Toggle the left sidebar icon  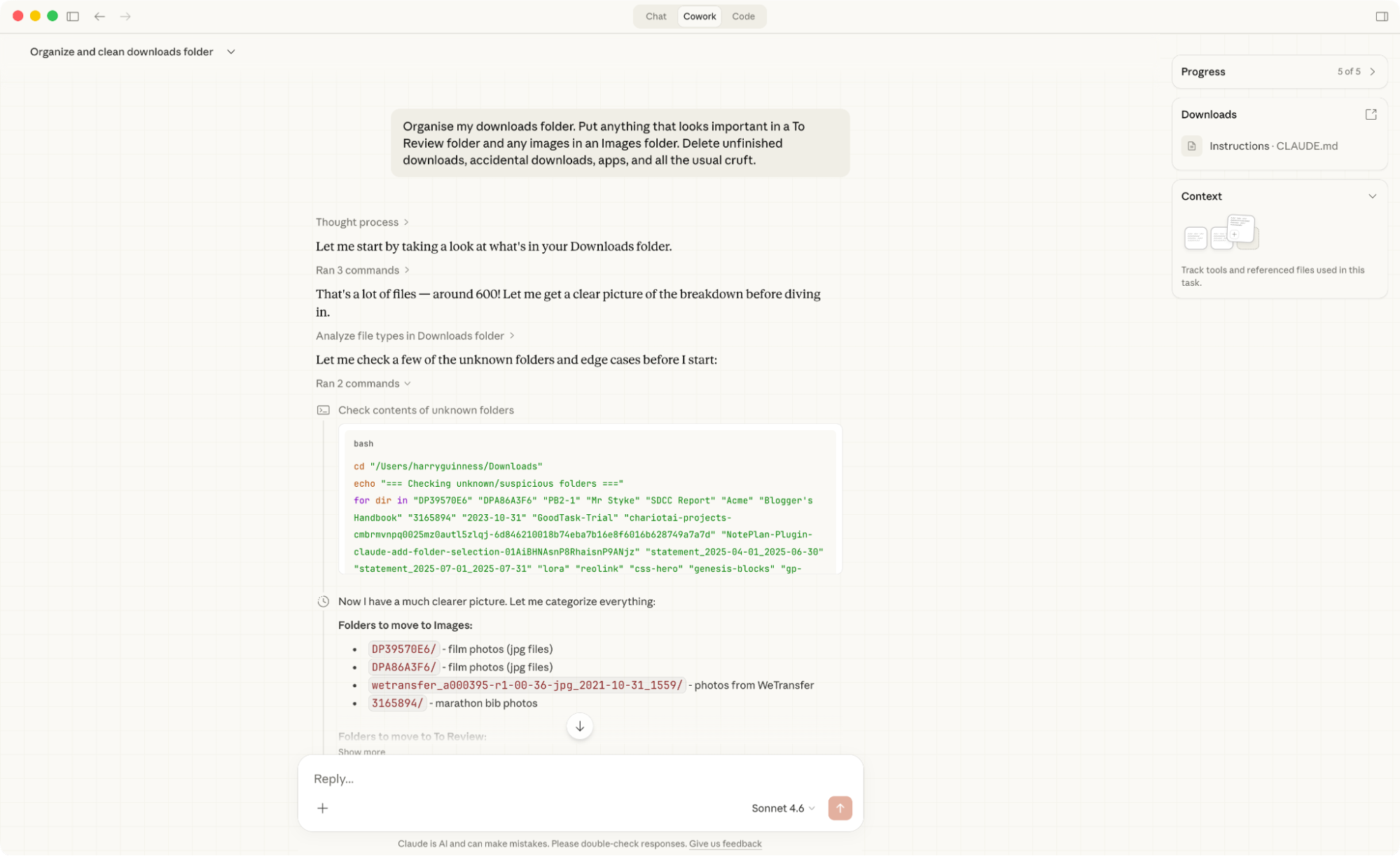coord(73,16)
